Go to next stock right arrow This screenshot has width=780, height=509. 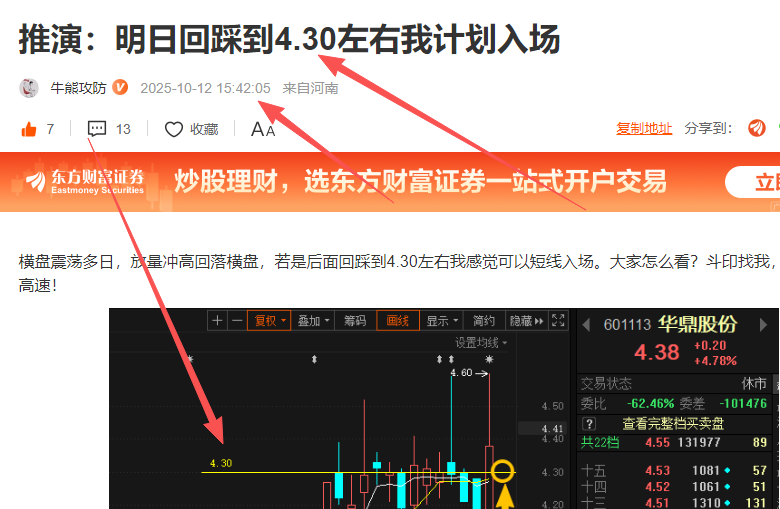763,325
